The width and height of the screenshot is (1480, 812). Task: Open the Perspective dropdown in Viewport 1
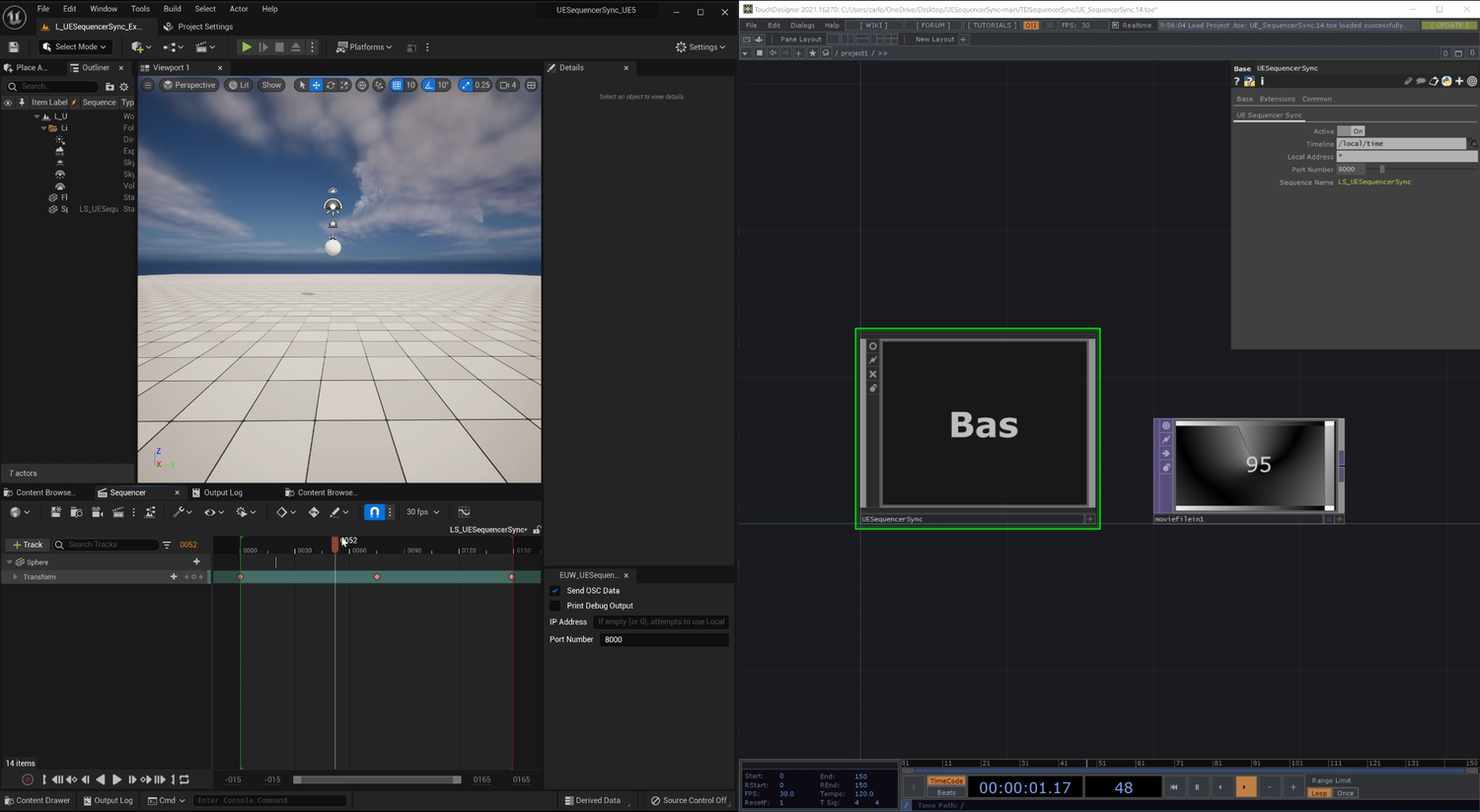[x=188, y=85]
